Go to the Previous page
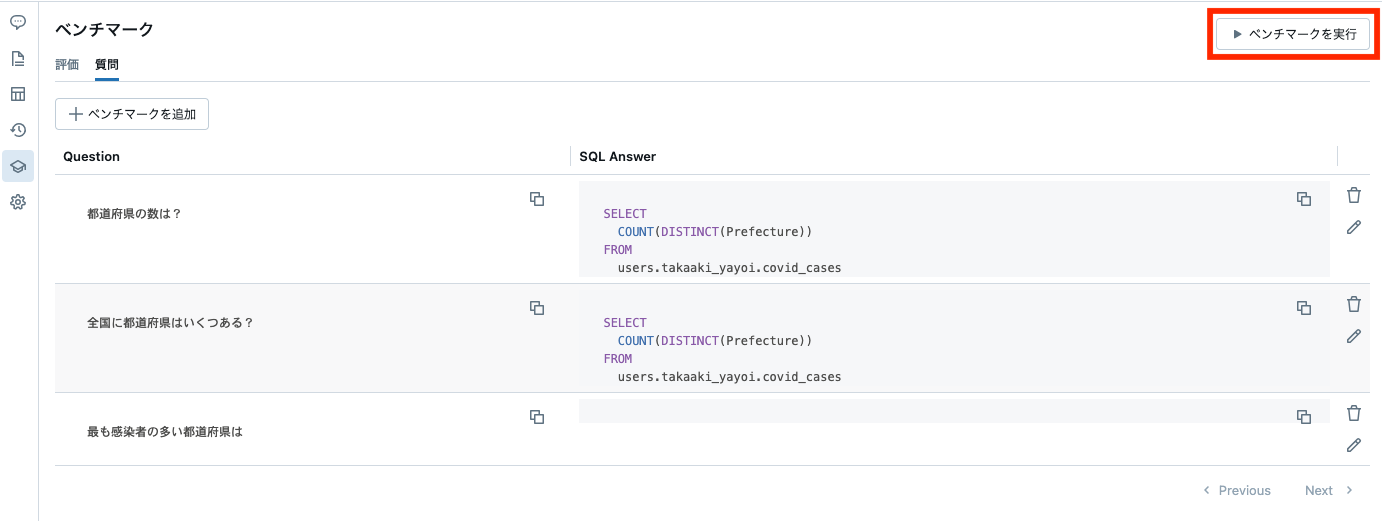Screen dimensions: 1382x521 point(1237,490)
